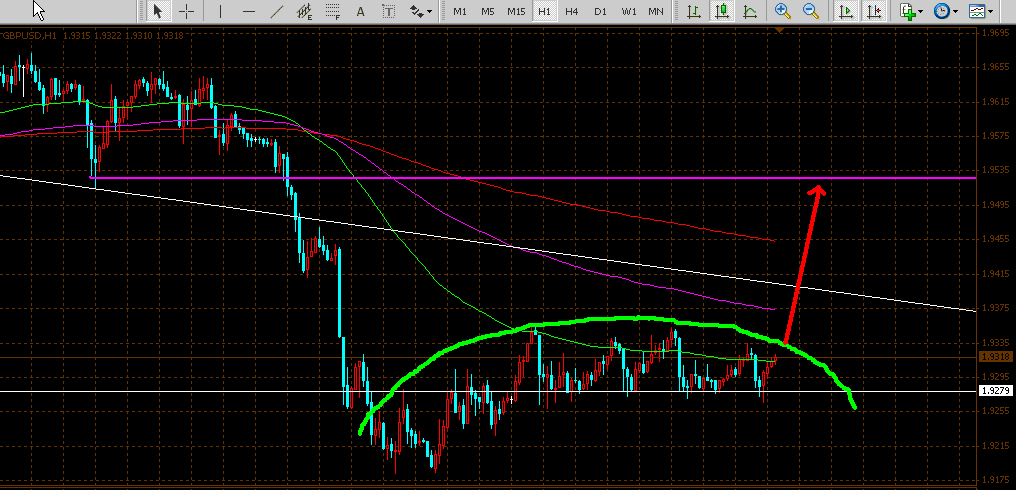Screen dimensions: 1016x490
Task: Click the 1.9215 price axis label
Action: (x=997, y=445)
